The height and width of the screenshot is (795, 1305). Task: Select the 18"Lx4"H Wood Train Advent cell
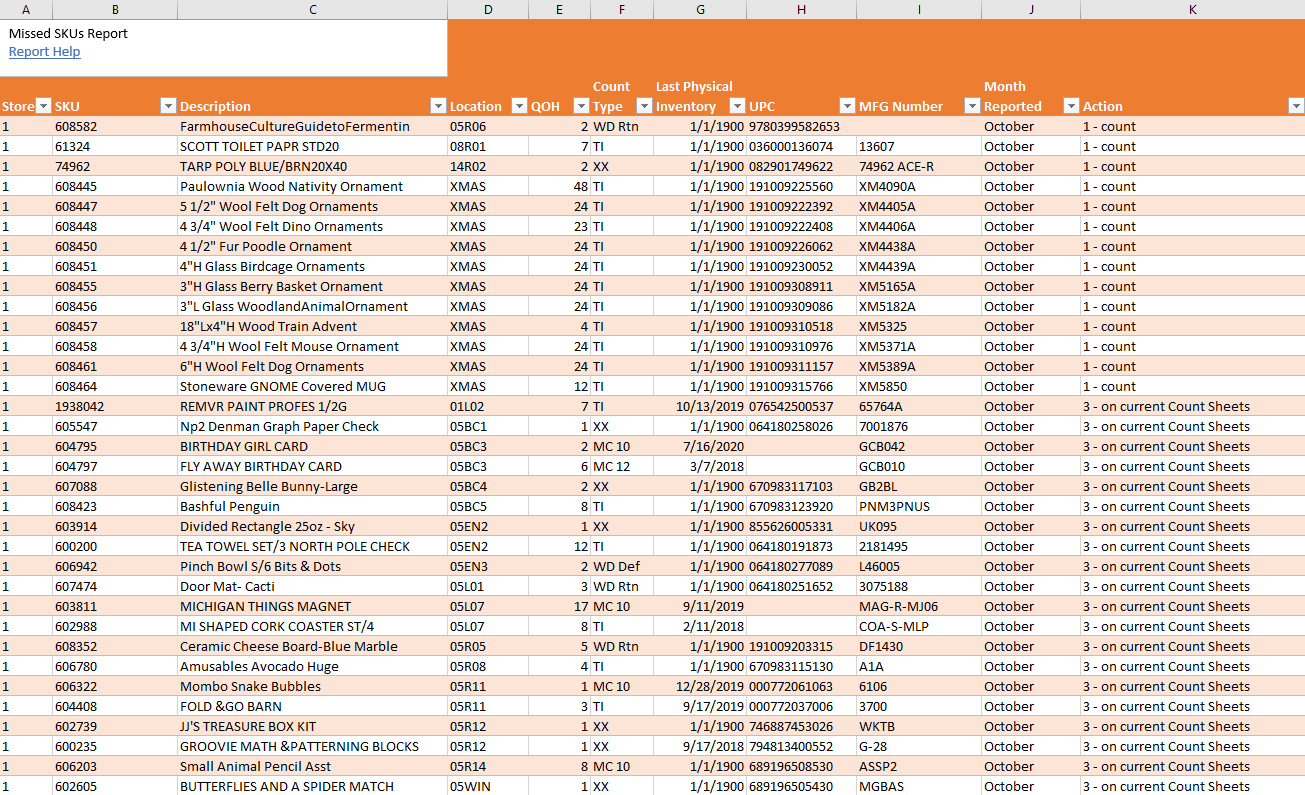pyautogui.click(x=313, y=326)
